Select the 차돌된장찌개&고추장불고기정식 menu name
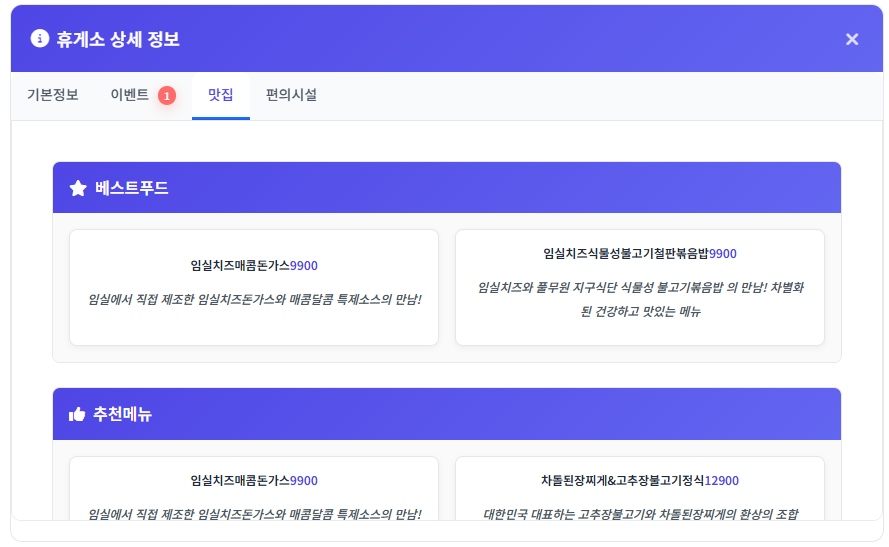Viewport: 889px width, 547px height. coord(623,481)
